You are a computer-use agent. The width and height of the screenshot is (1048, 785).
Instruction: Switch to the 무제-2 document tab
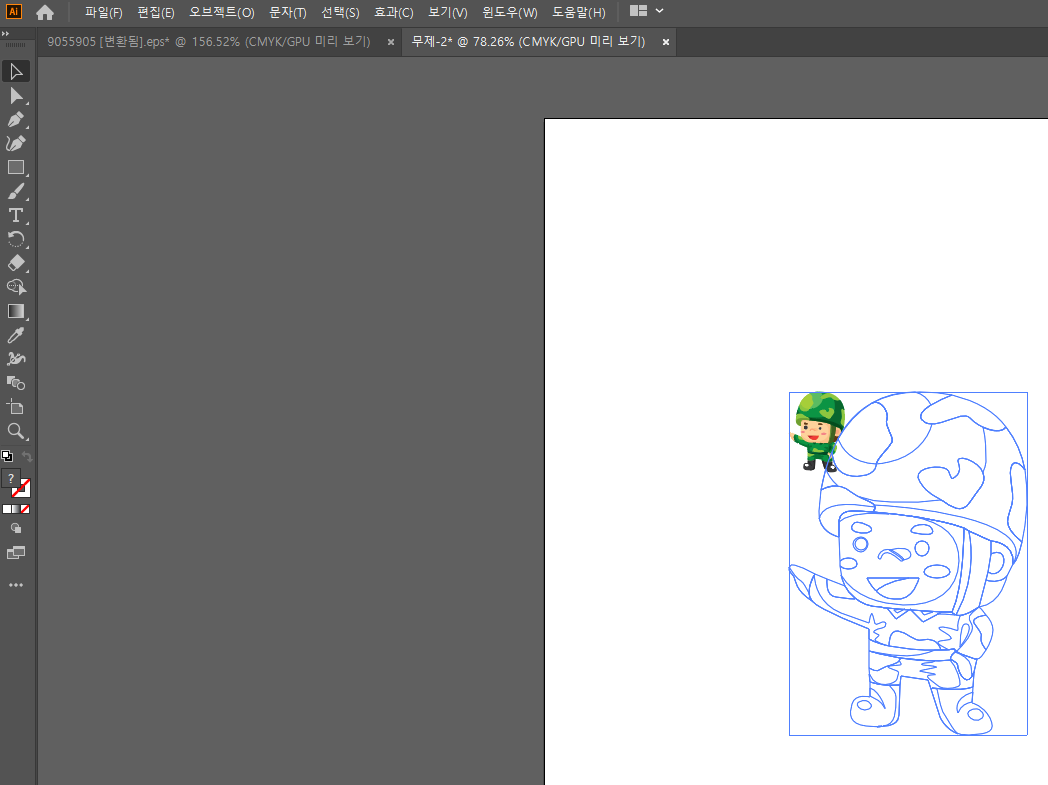[528, 41]
